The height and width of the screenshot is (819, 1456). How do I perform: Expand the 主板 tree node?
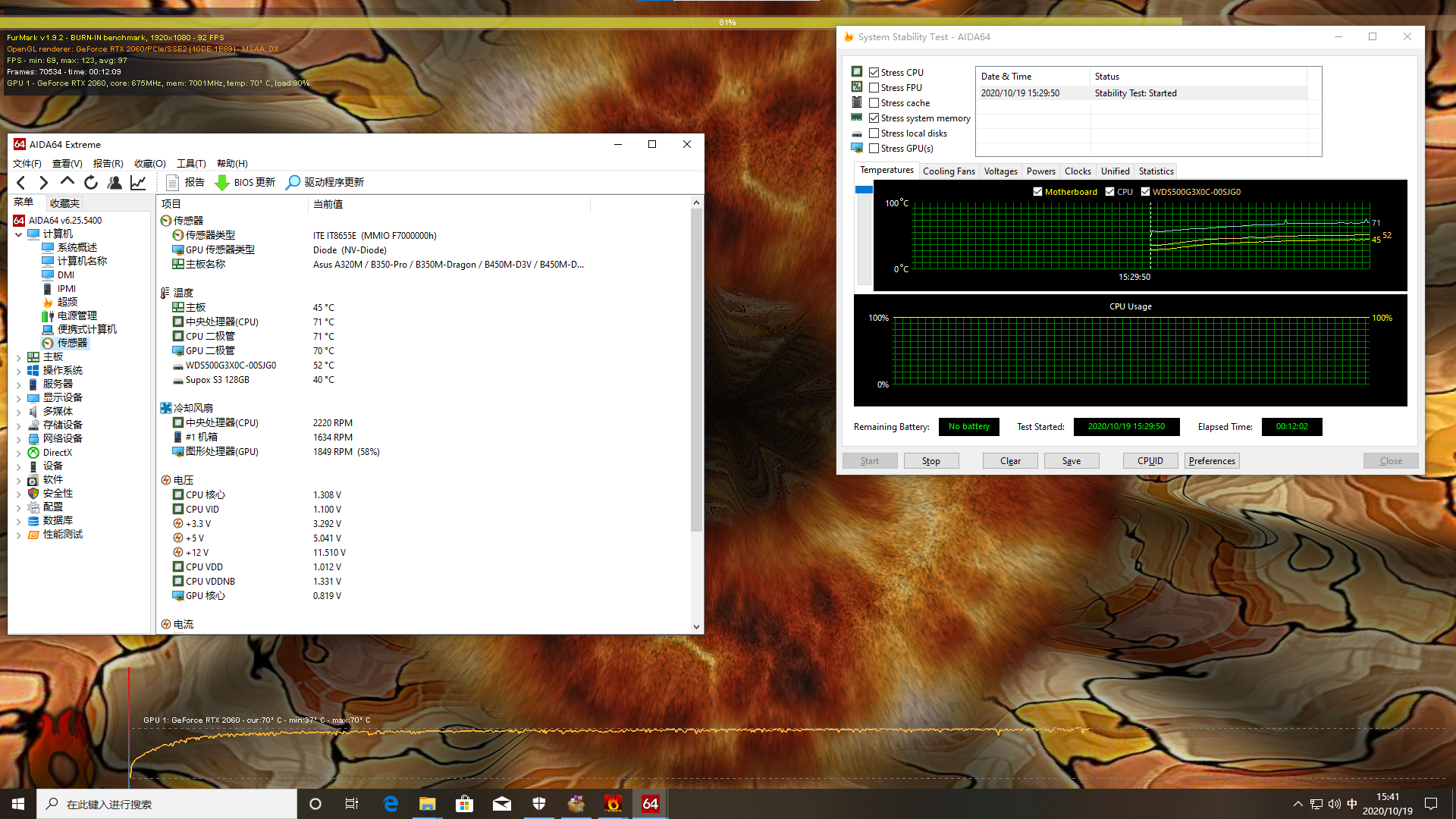coord(19,357)
